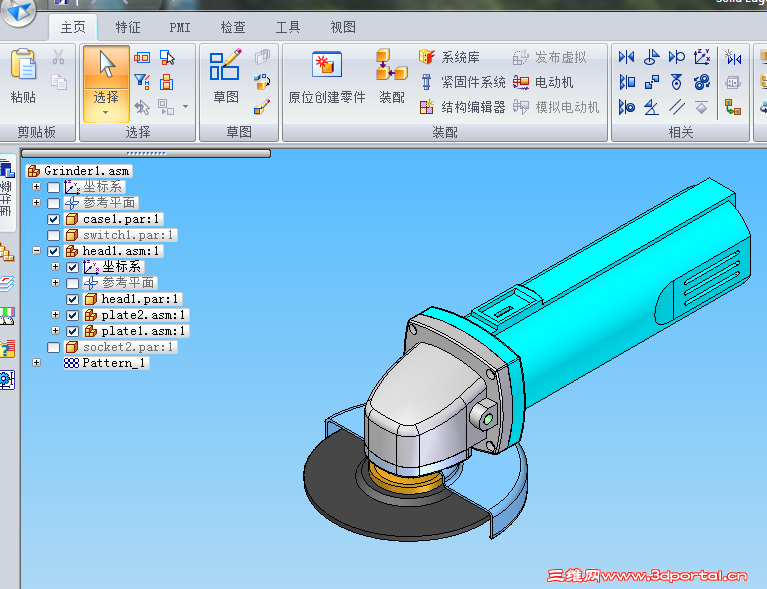Click the layers sidebar tab icon

pyautogui.click(x=7, y=284)
